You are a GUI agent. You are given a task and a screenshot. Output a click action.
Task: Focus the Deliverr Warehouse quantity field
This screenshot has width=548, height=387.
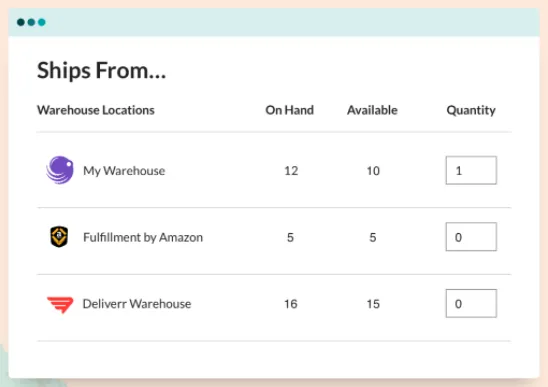[x=471, y=303]
